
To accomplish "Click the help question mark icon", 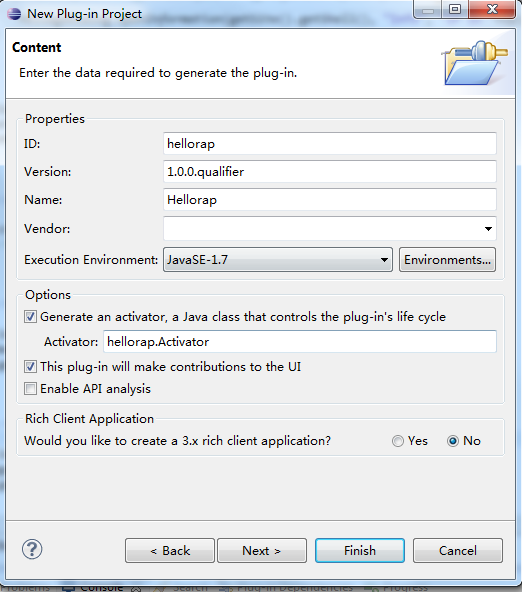I will click(32, 549).
